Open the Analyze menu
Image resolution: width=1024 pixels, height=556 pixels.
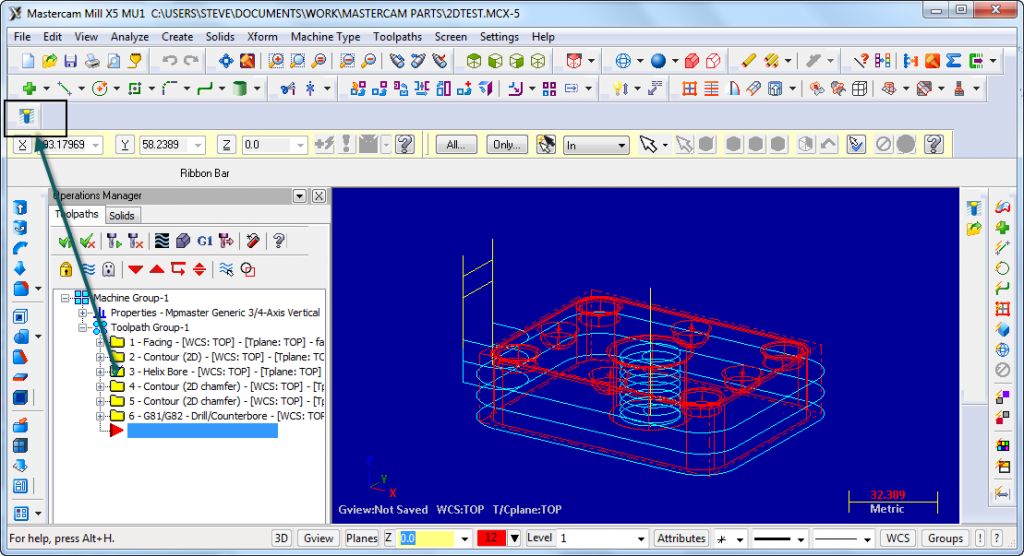coord(129,37)
